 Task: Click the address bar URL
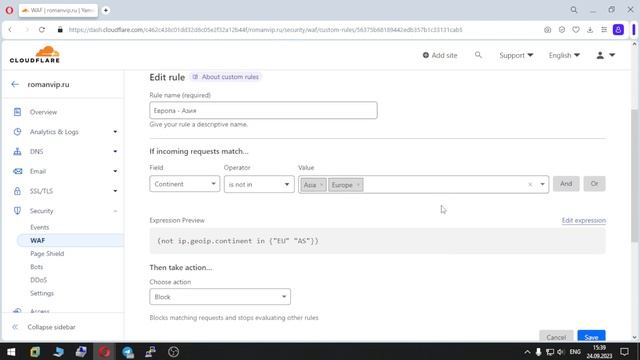click(x=265, y=30)
